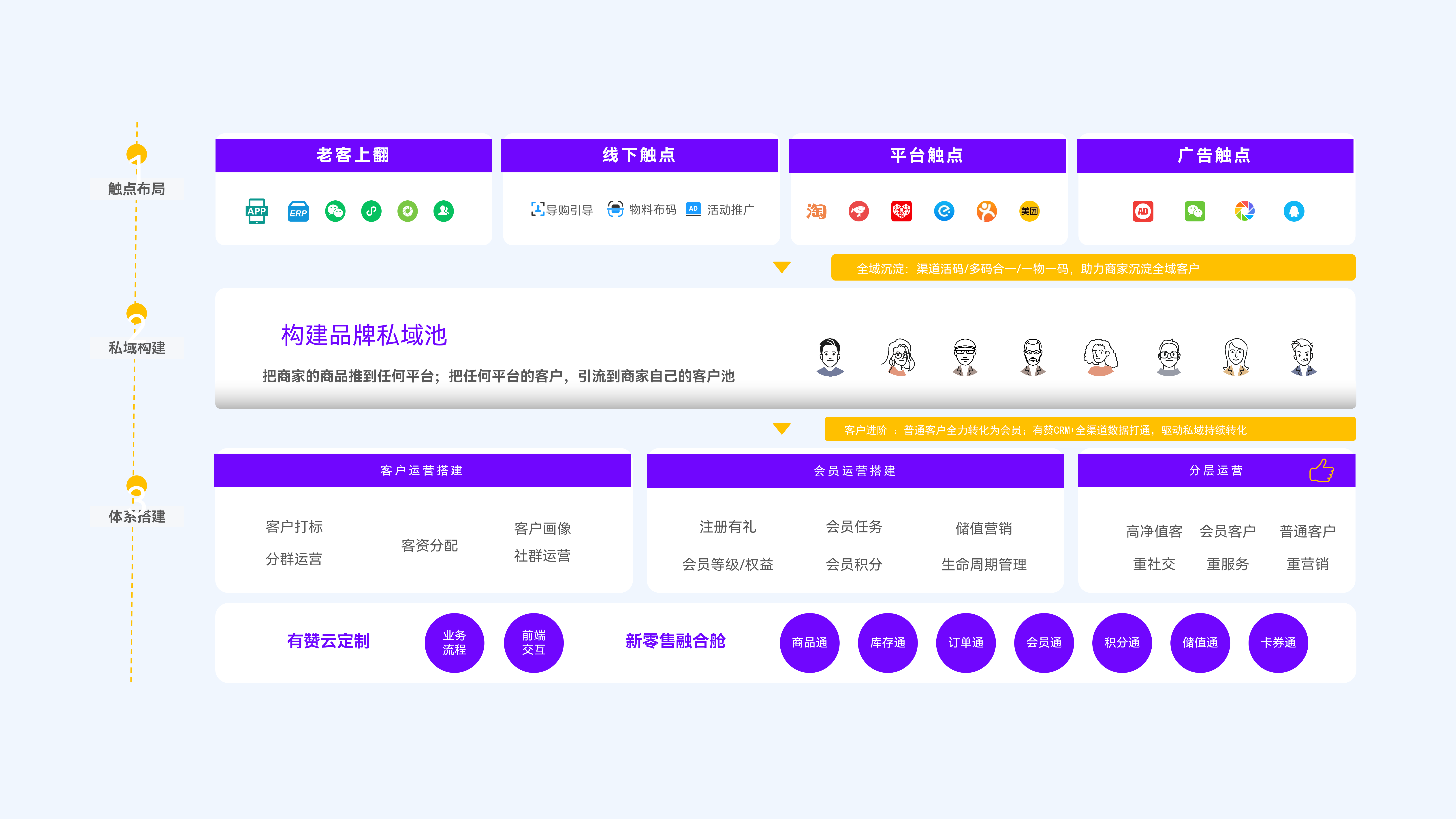This screenshot has width=1456, height=819.
Task: Click the 前端交互 purple circle
Action: pos(534,643)
